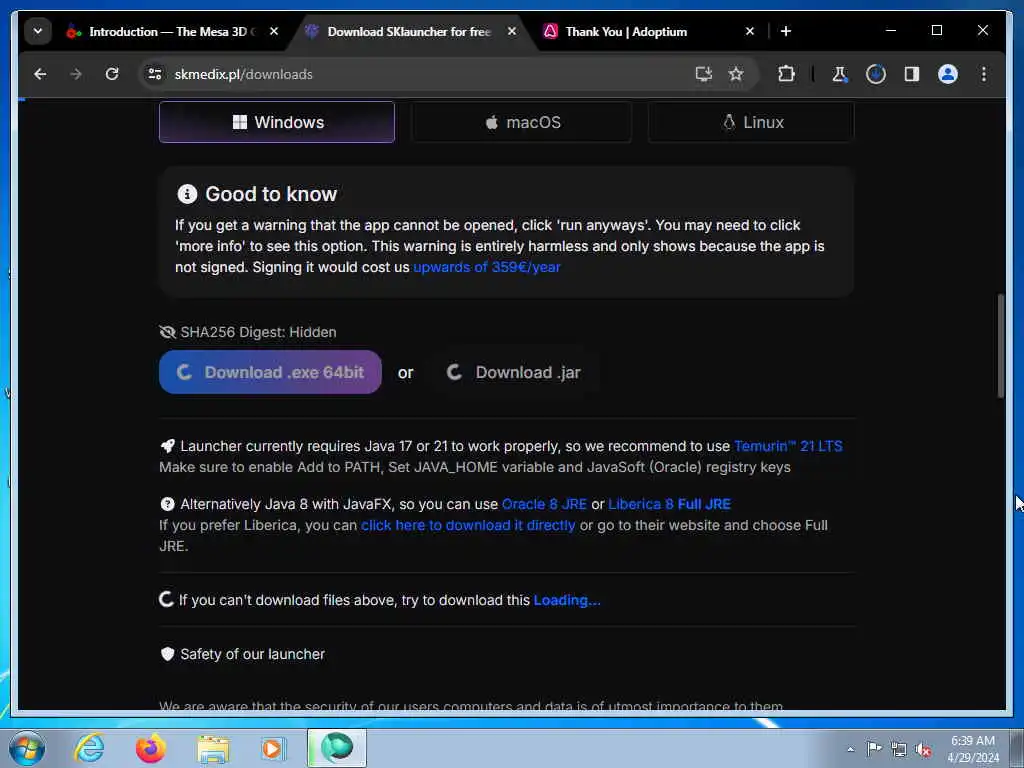Reveal the hidden SHA256 digest eye icon
Screen dimensions: 1024x768
[167, 332]
